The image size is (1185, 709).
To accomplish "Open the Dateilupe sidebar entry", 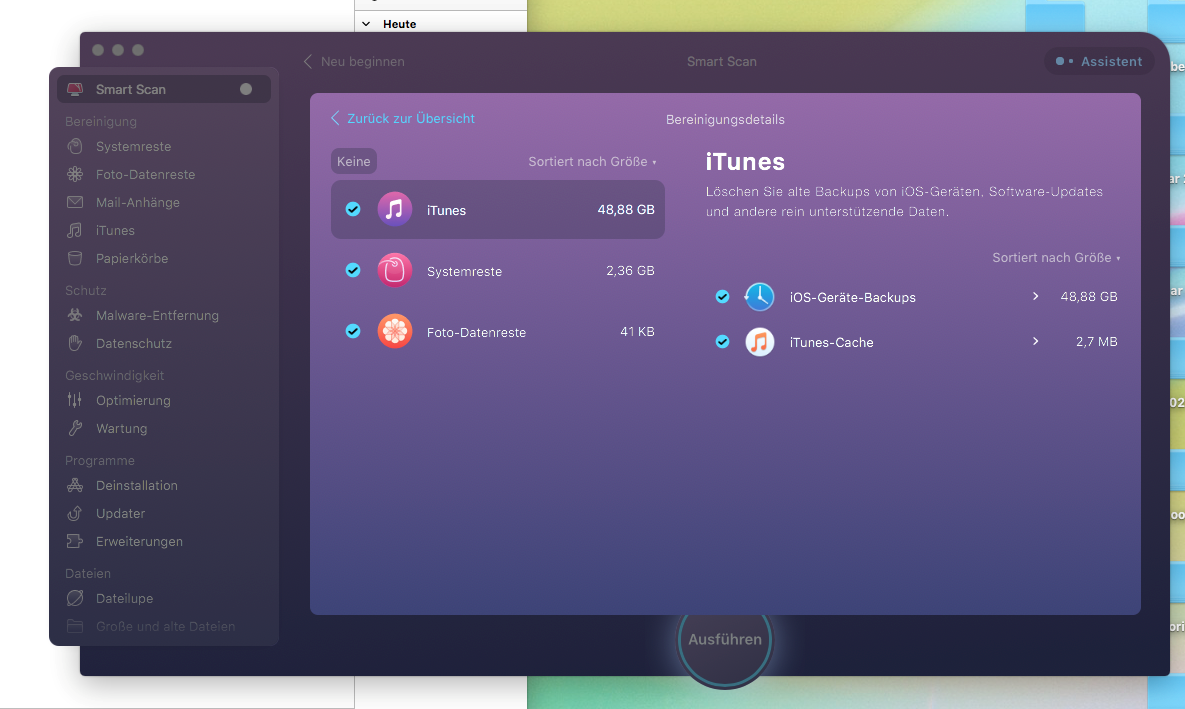I will [163, 599].
